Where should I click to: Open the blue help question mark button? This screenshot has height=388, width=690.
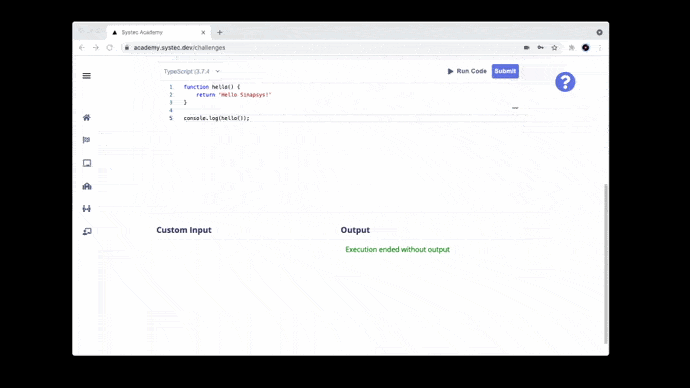click(x=565, y=82)
